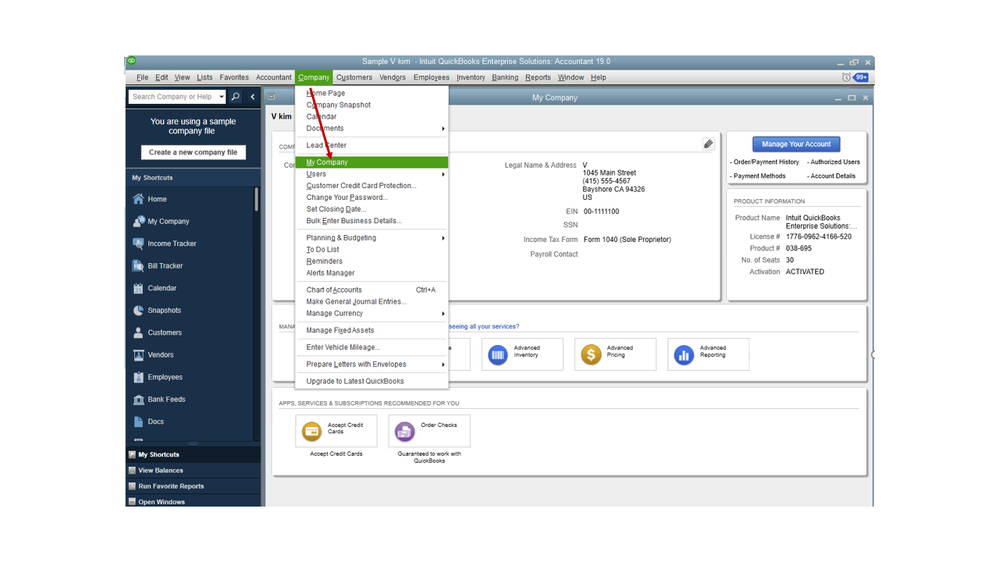The height and width of the screenshot is (562, 999).
Task: Click the search magnifier icon
Action: 235,97
